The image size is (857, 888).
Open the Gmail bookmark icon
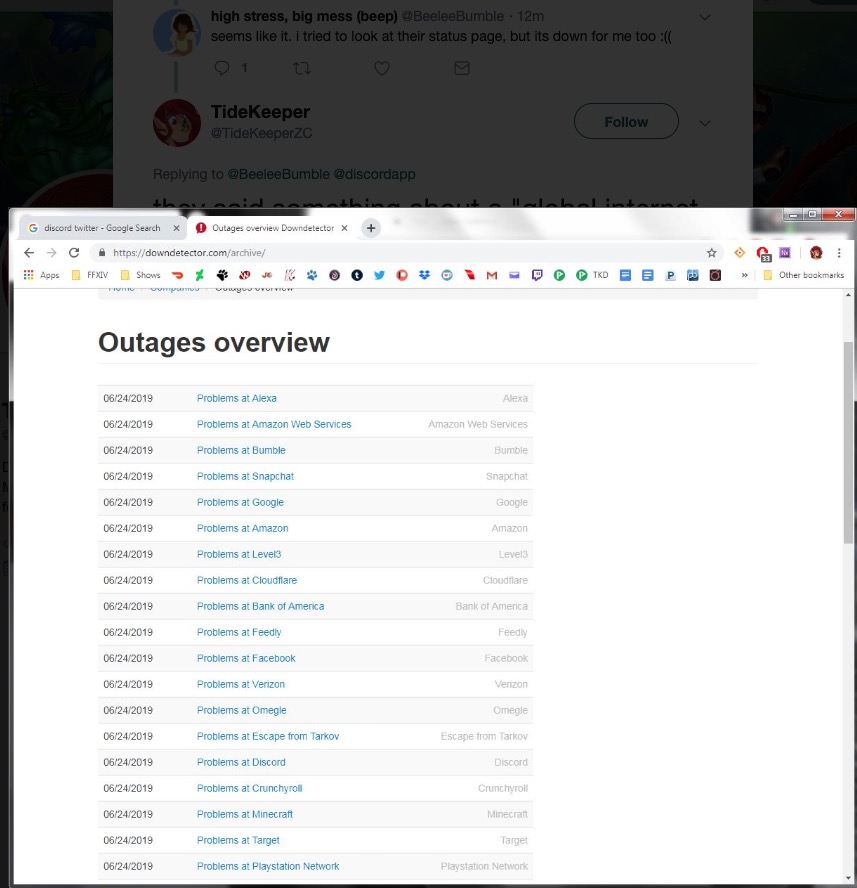pyautogui.click(x=492, y=275)
